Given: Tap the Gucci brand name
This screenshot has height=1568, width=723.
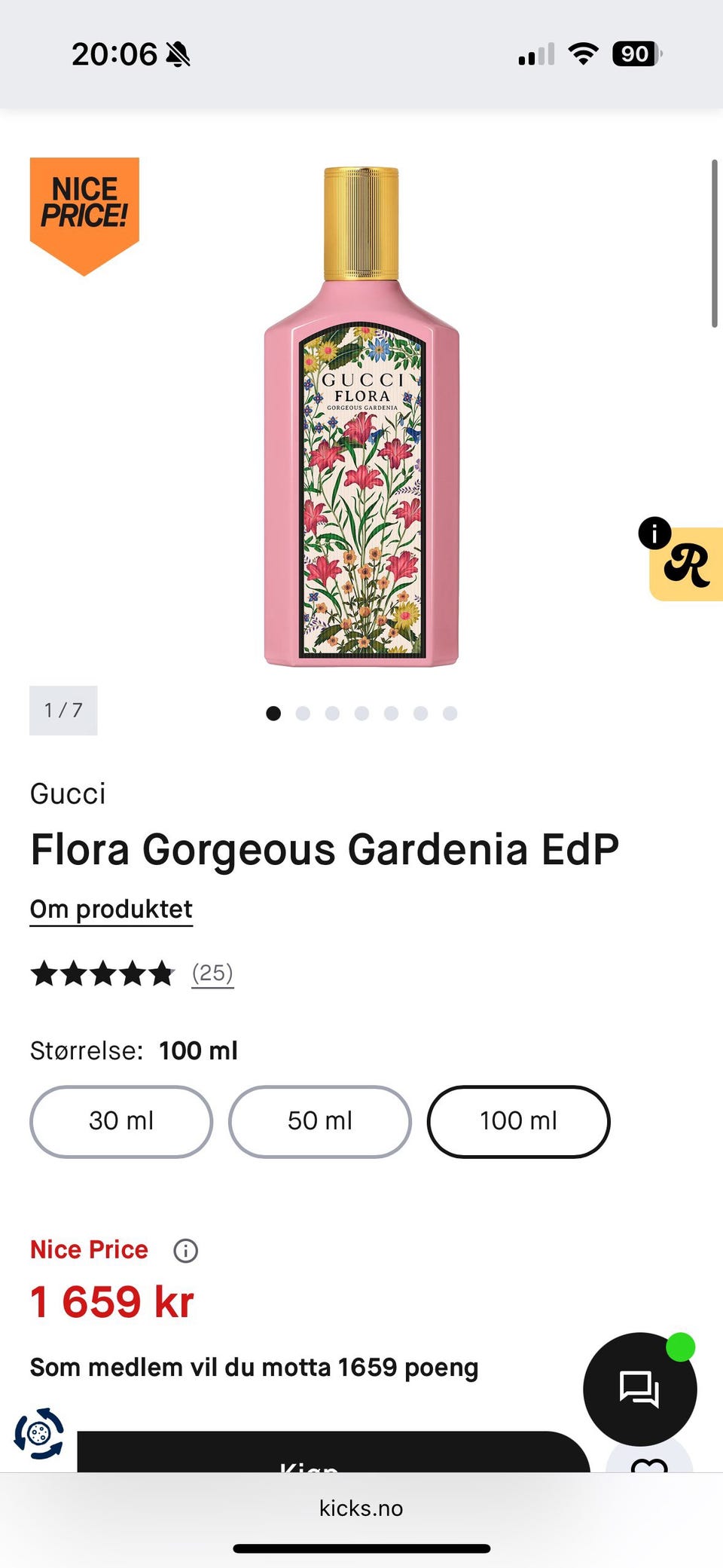Looking at the screenshot, I should [68, 793].
